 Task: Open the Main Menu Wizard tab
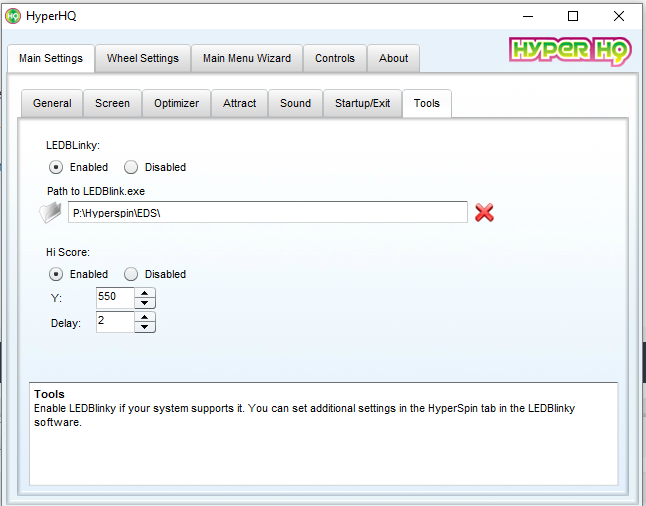pyautogui.click(x=247, y=59)
